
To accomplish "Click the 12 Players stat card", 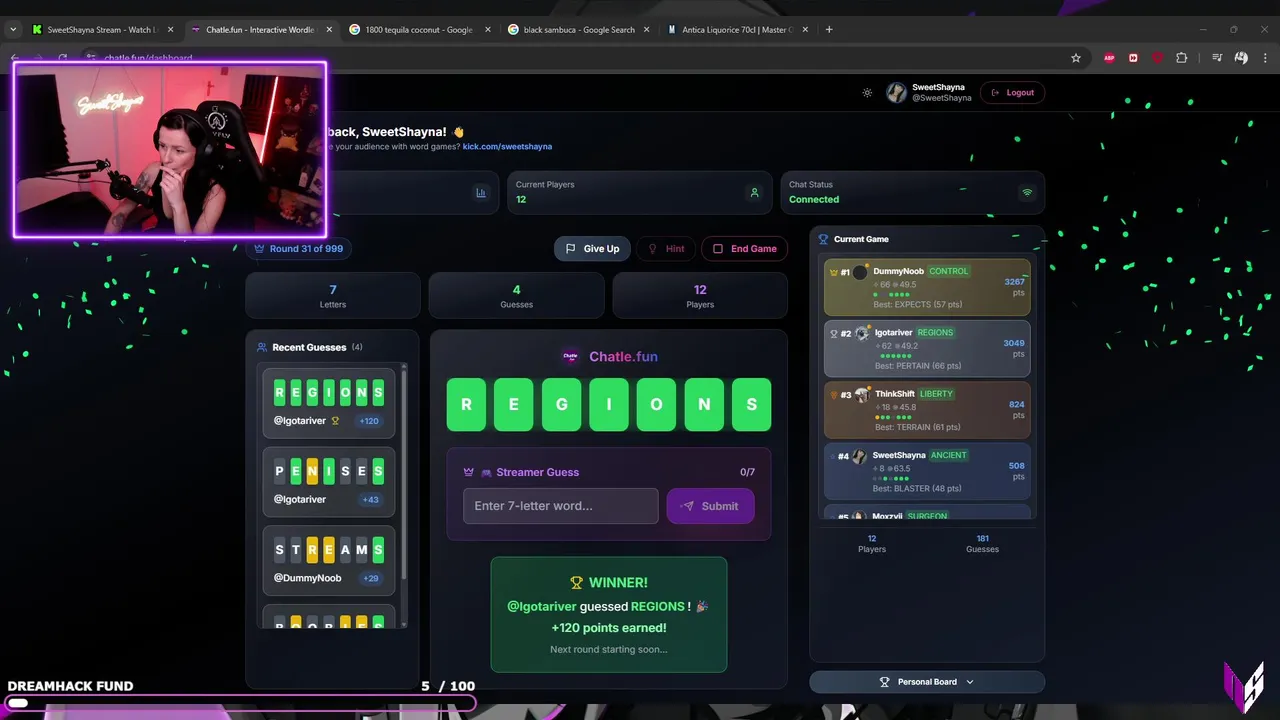I will (700, 296).
